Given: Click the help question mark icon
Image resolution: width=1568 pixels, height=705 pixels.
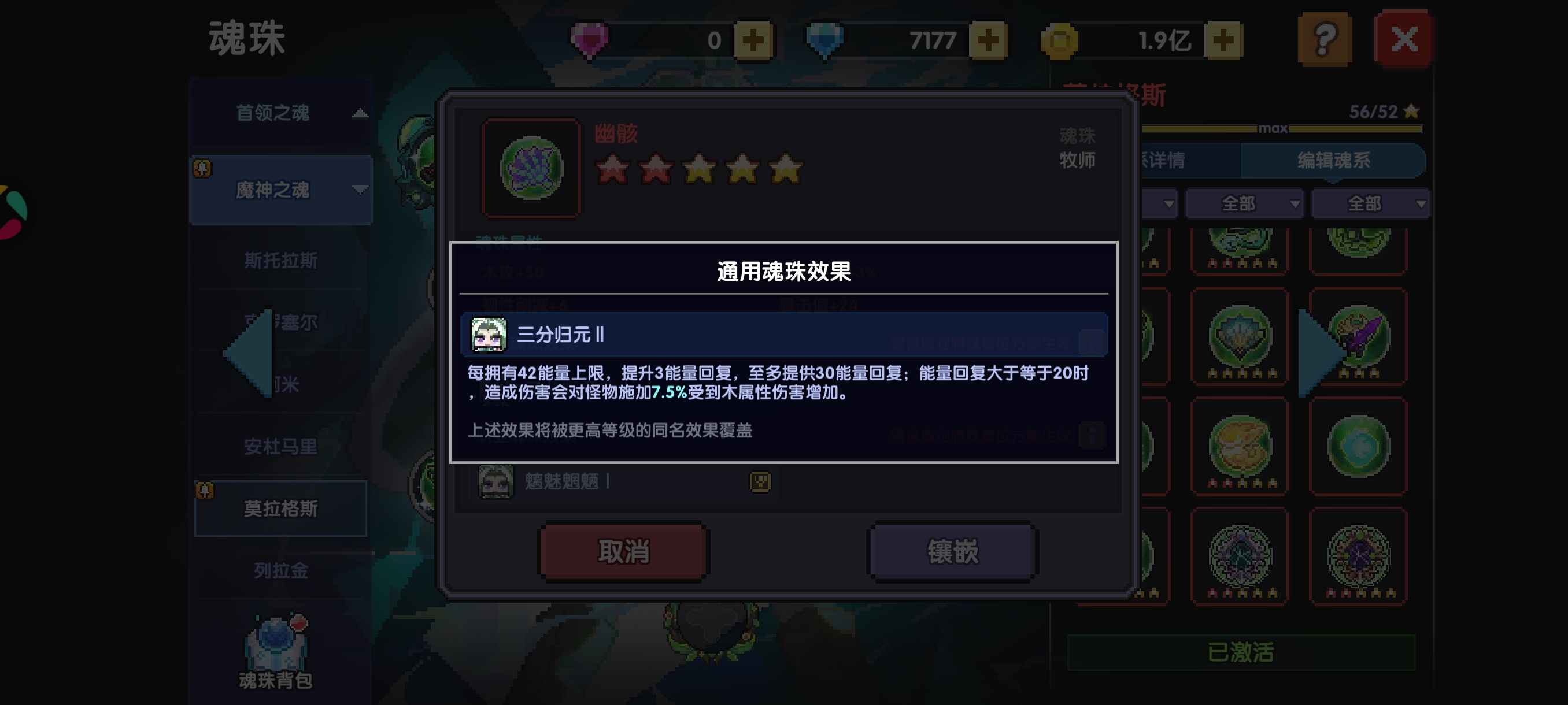Looking at the screenshot, I should click(x=1325, y=39).
